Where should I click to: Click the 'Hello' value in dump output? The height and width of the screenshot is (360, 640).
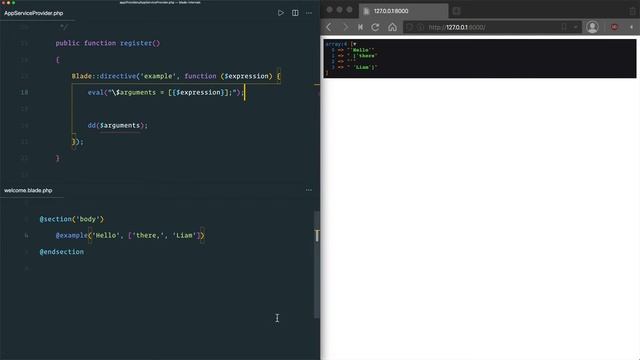click(361, 50)
